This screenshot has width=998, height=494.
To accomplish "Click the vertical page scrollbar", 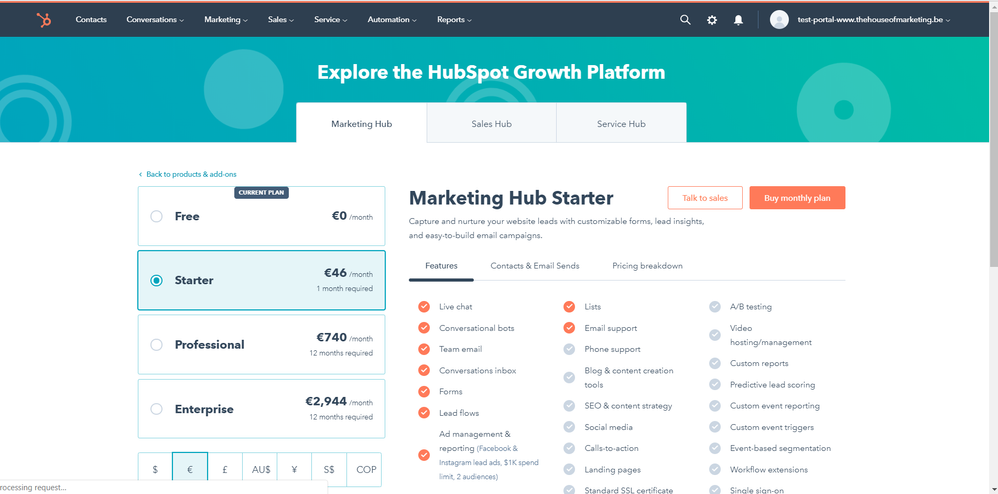I will coord(993,137).
